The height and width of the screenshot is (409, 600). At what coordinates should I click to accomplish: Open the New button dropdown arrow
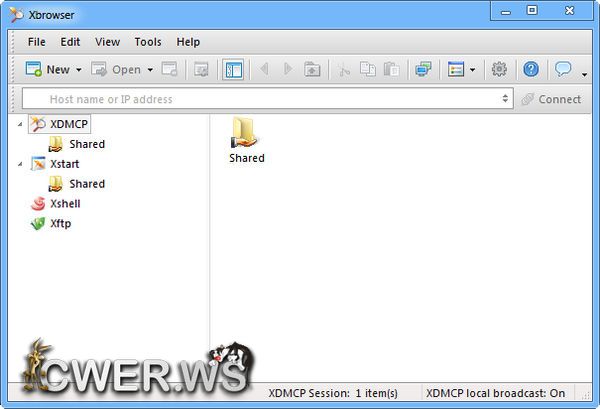[79, 70]
